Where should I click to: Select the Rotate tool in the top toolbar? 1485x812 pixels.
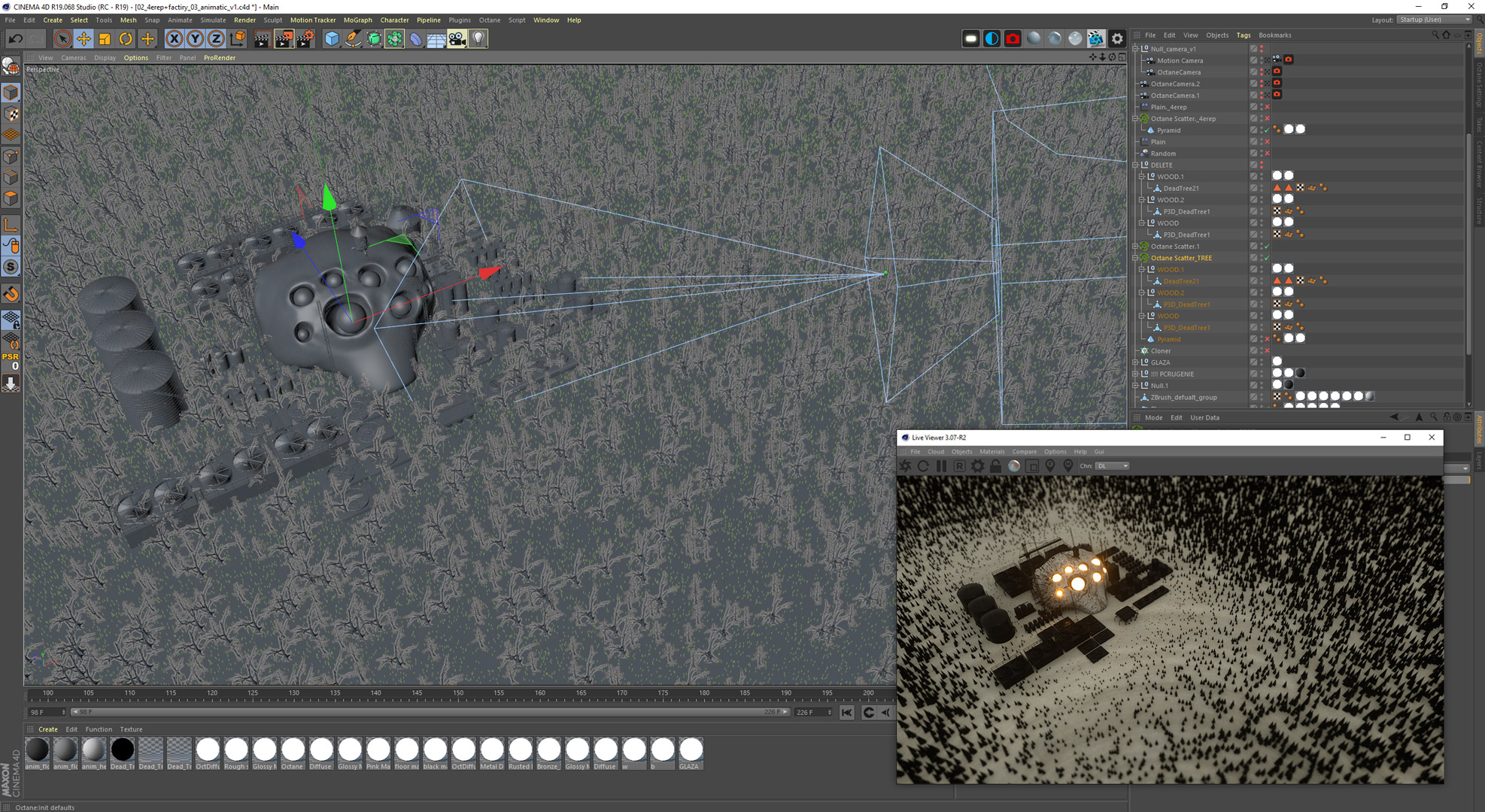coord(126,38)
